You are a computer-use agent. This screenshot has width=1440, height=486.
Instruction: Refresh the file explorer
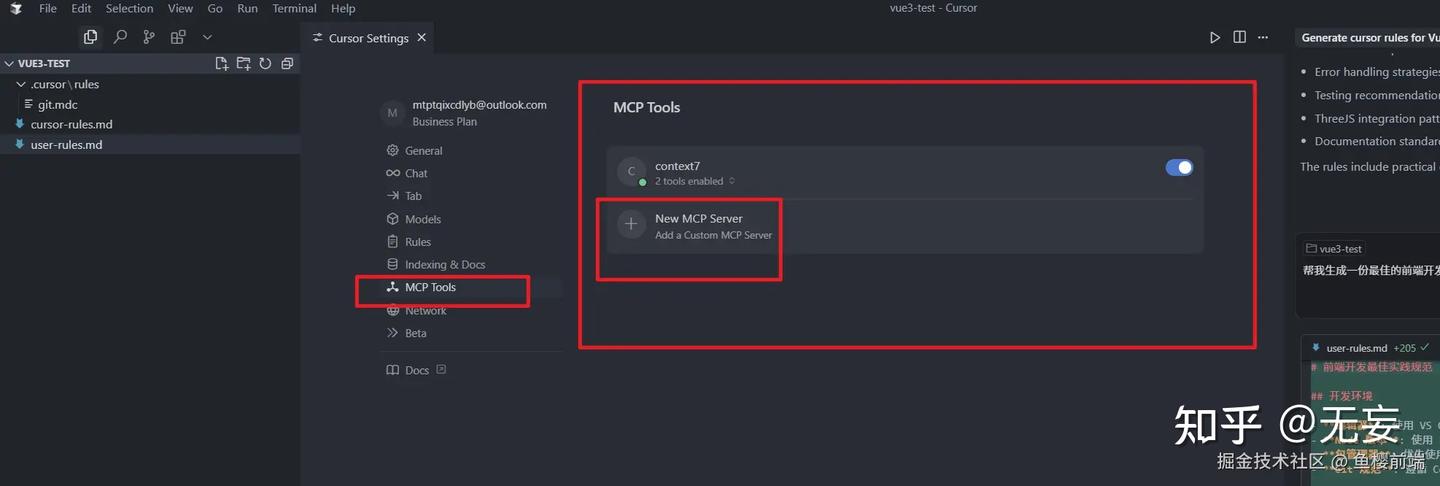(x=265, y=64)
